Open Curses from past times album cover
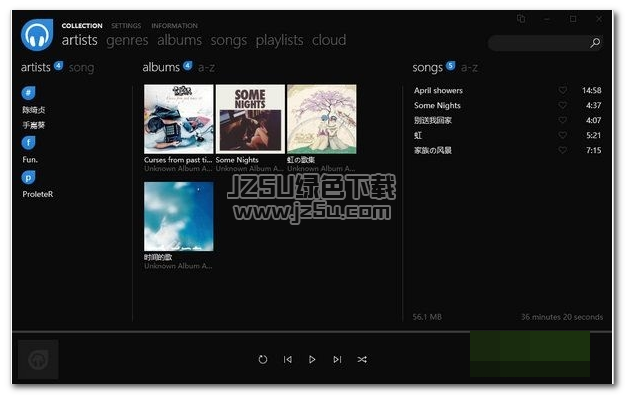 179,119
